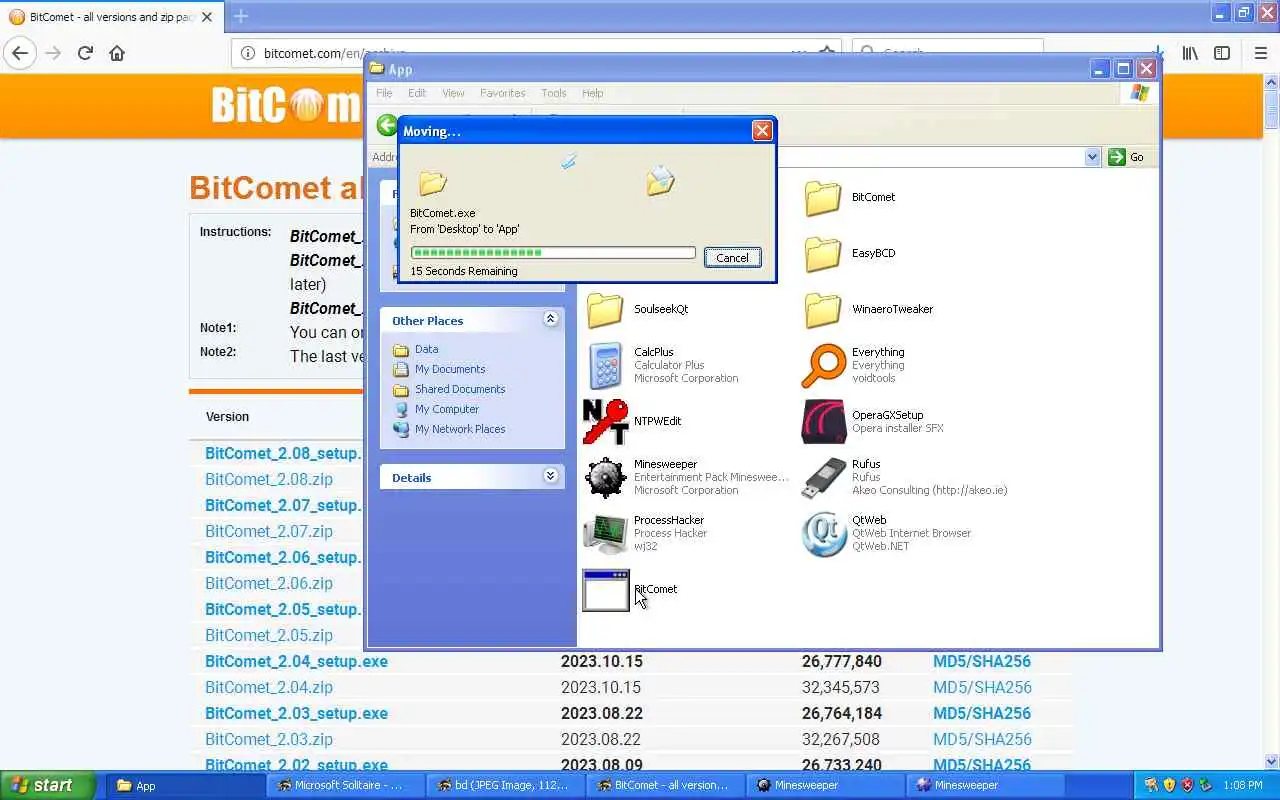Expand the Details panel

550,476
